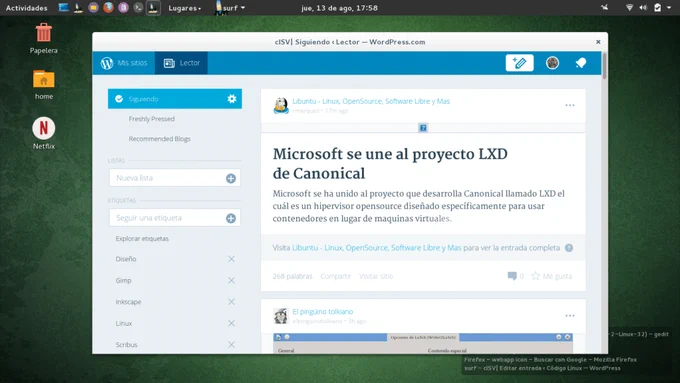
Task: Click Compartir under the post
Action: tap(335, 276)
